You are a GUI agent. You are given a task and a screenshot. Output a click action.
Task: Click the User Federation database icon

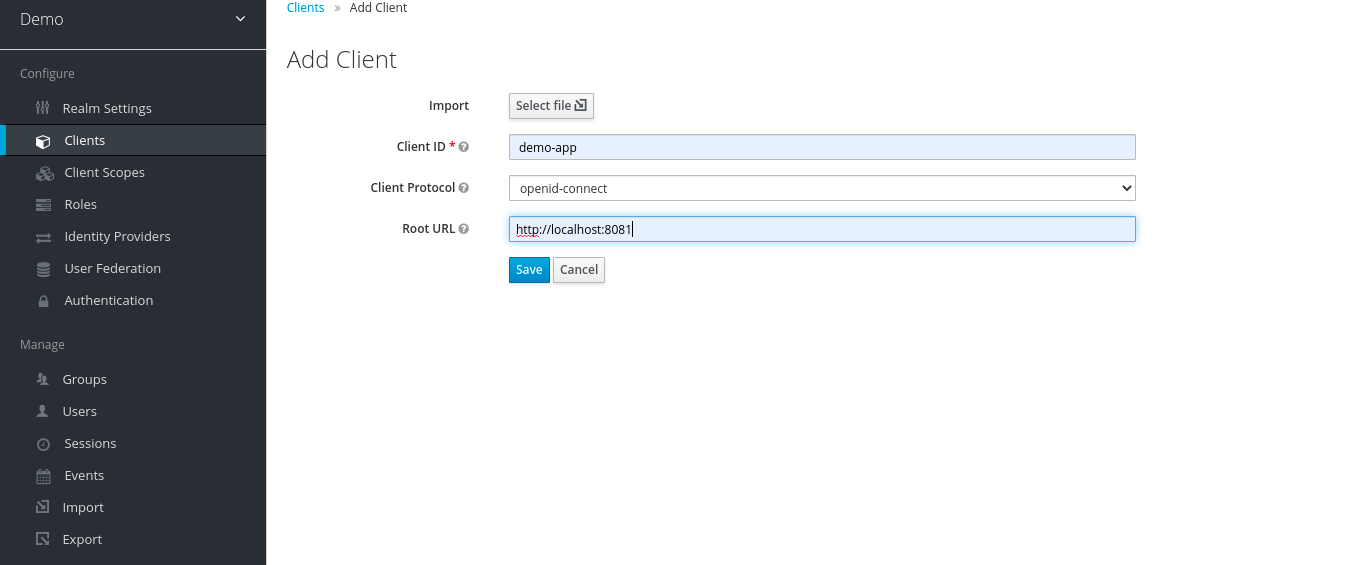pos(43,269)
